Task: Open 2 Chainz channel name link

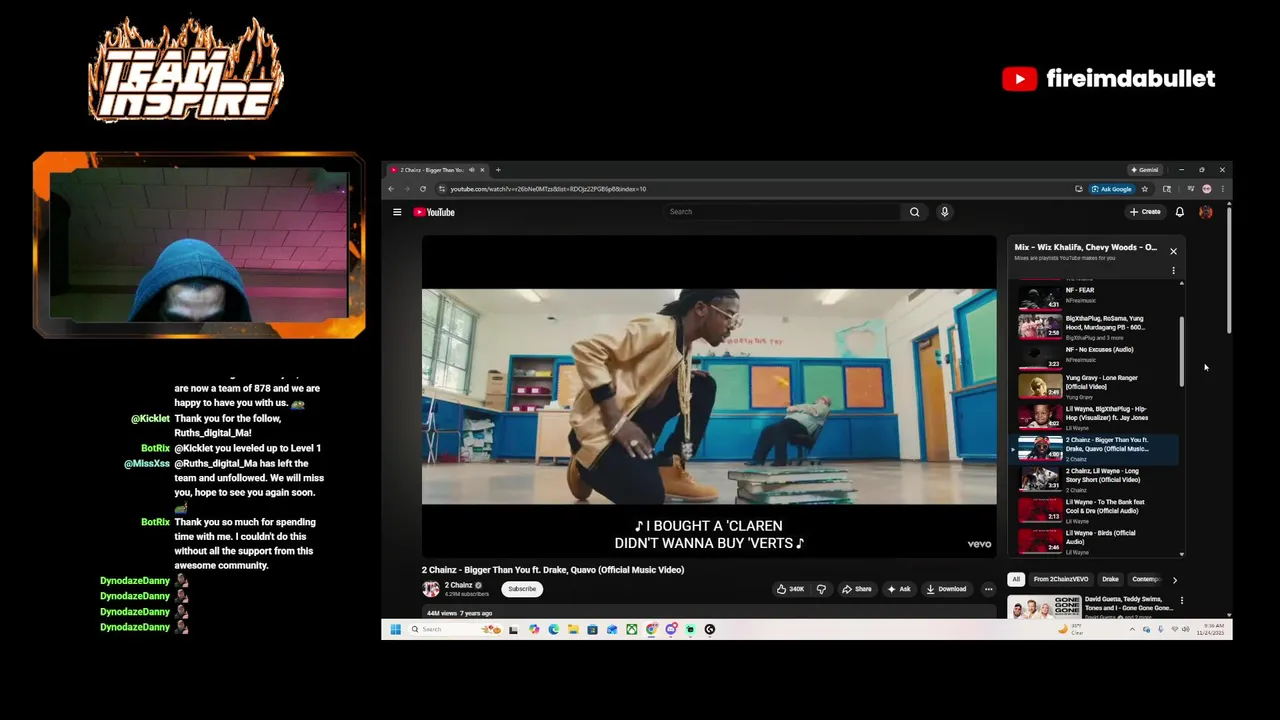Action: pyautogui.click(x=458, y=585)
